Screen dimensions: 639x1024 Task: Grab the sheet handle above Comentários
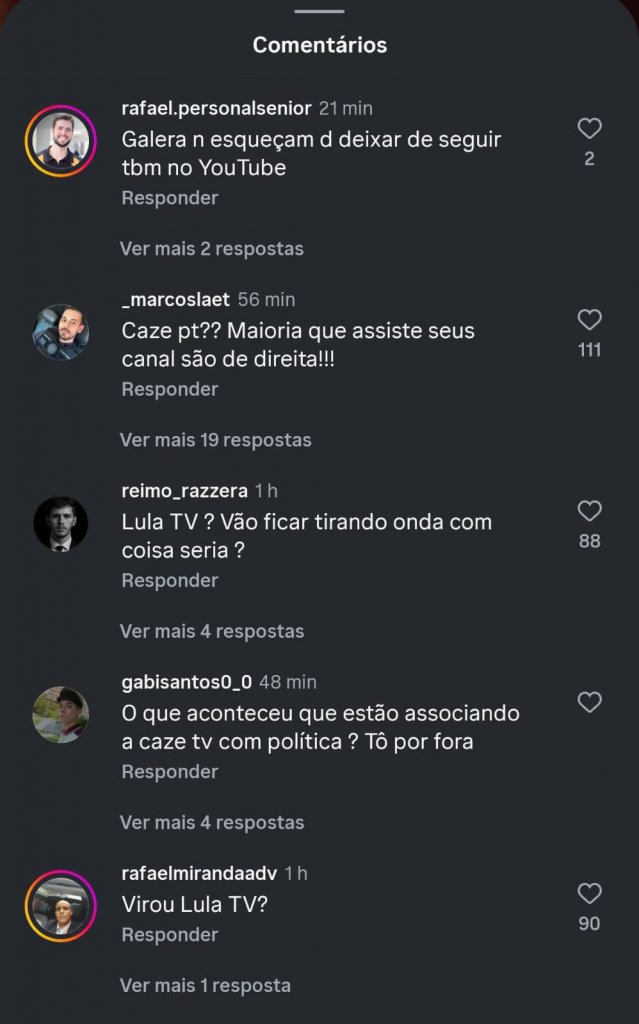[x=320, y=11]
